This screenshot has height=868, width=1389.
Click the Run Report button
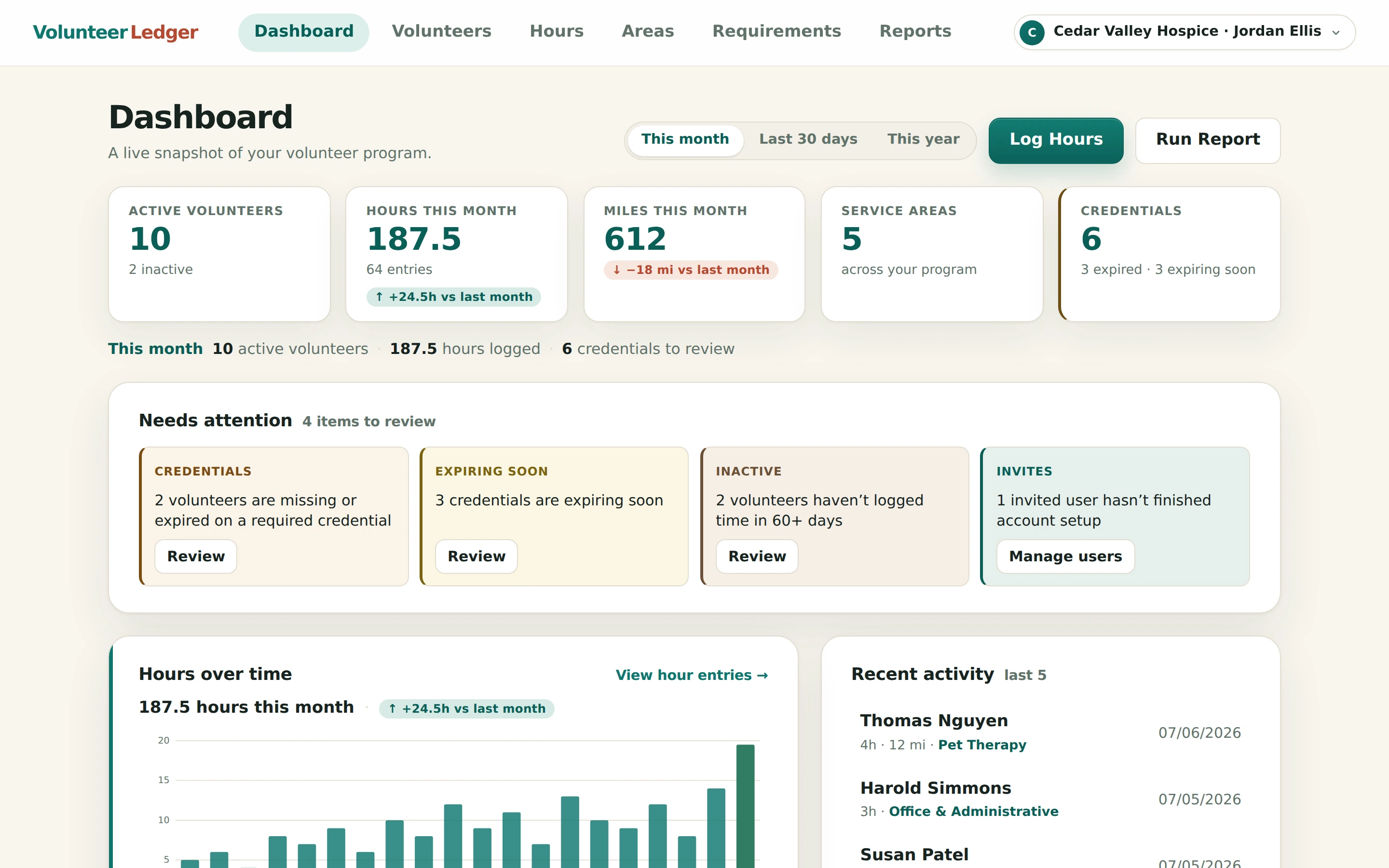pyautogui.click(x=1208, y=140)
